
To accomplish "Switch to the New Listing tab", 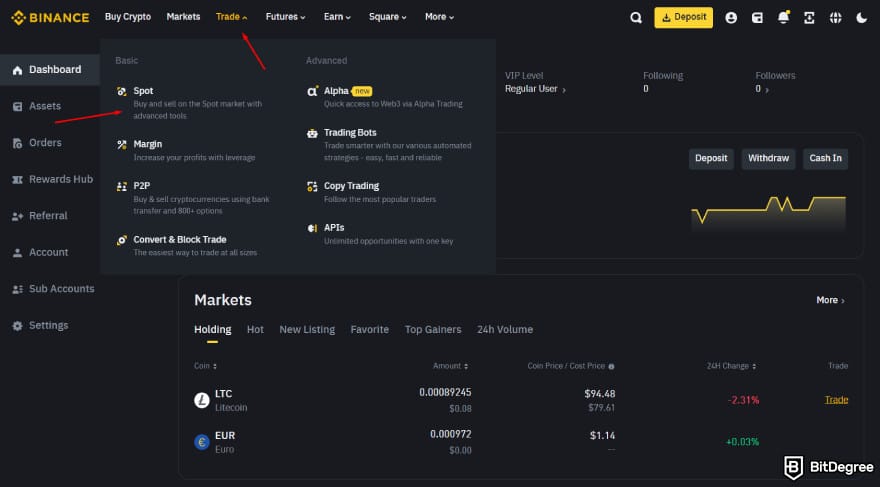I will tap(307, 329).
